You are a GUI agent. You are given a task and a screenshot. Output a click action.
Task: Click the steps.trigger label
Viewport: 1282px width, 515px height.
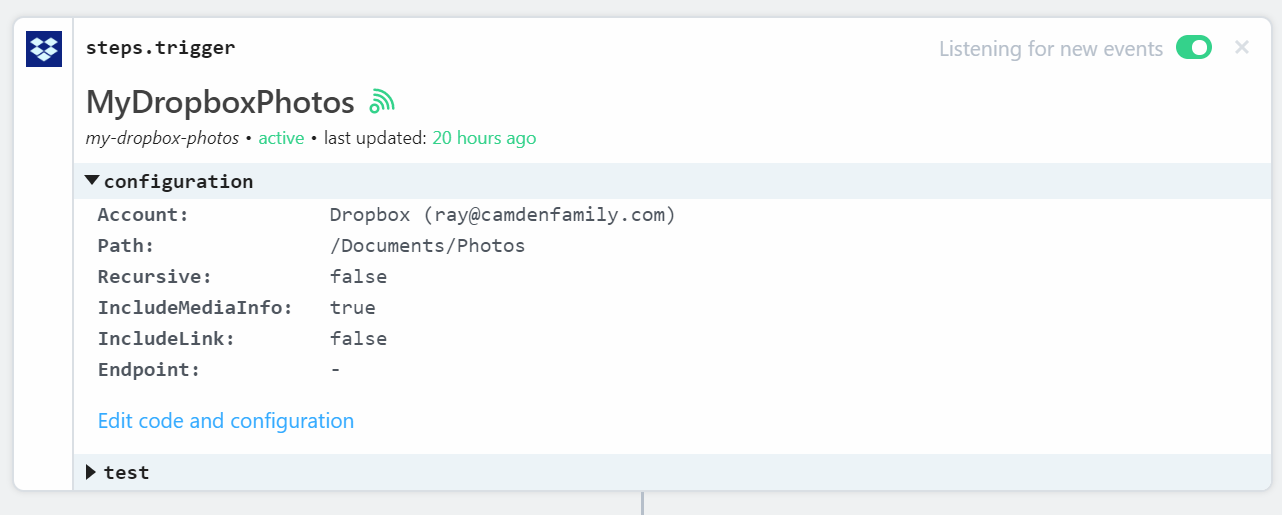tap(161, 47)
